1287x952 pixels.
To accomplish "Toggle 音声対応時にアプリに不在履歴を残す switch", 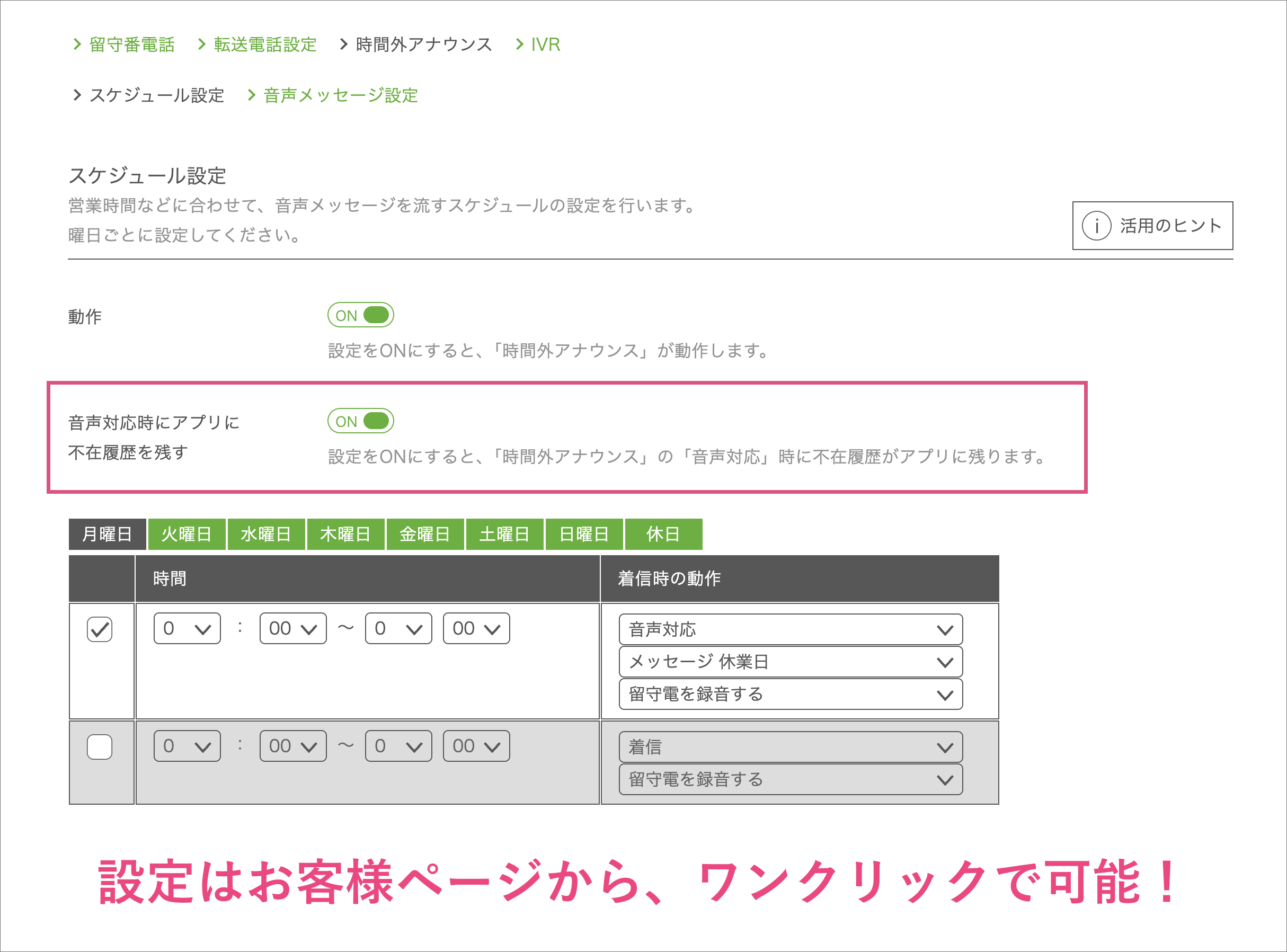I will 361,421.
